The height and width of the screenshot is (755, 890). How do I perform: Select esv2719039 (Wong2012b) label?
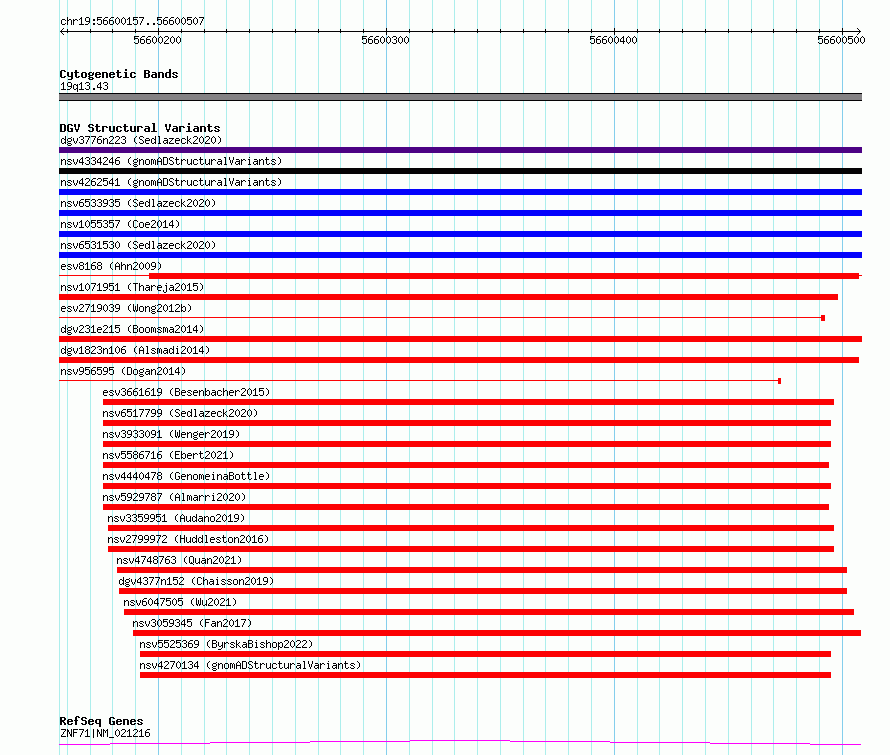tap(126, 308)
